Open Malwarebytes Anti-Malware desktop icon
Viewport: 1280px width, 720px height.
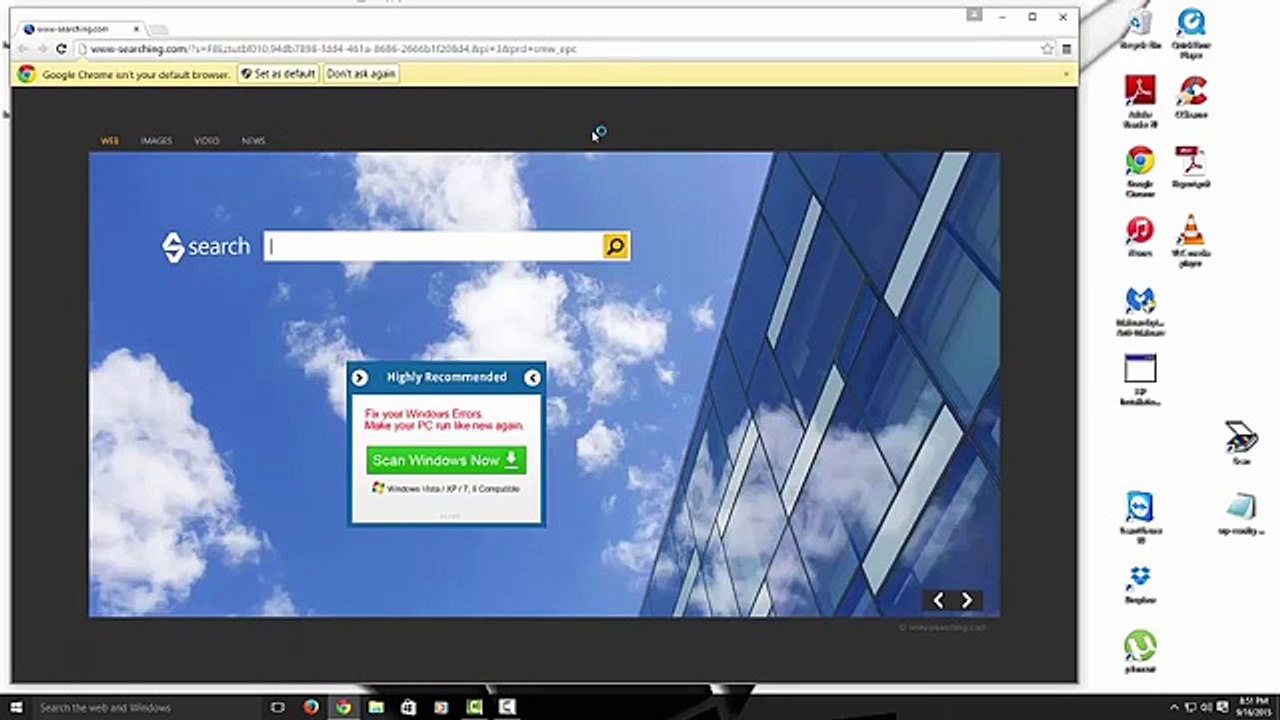point(1140,312)
